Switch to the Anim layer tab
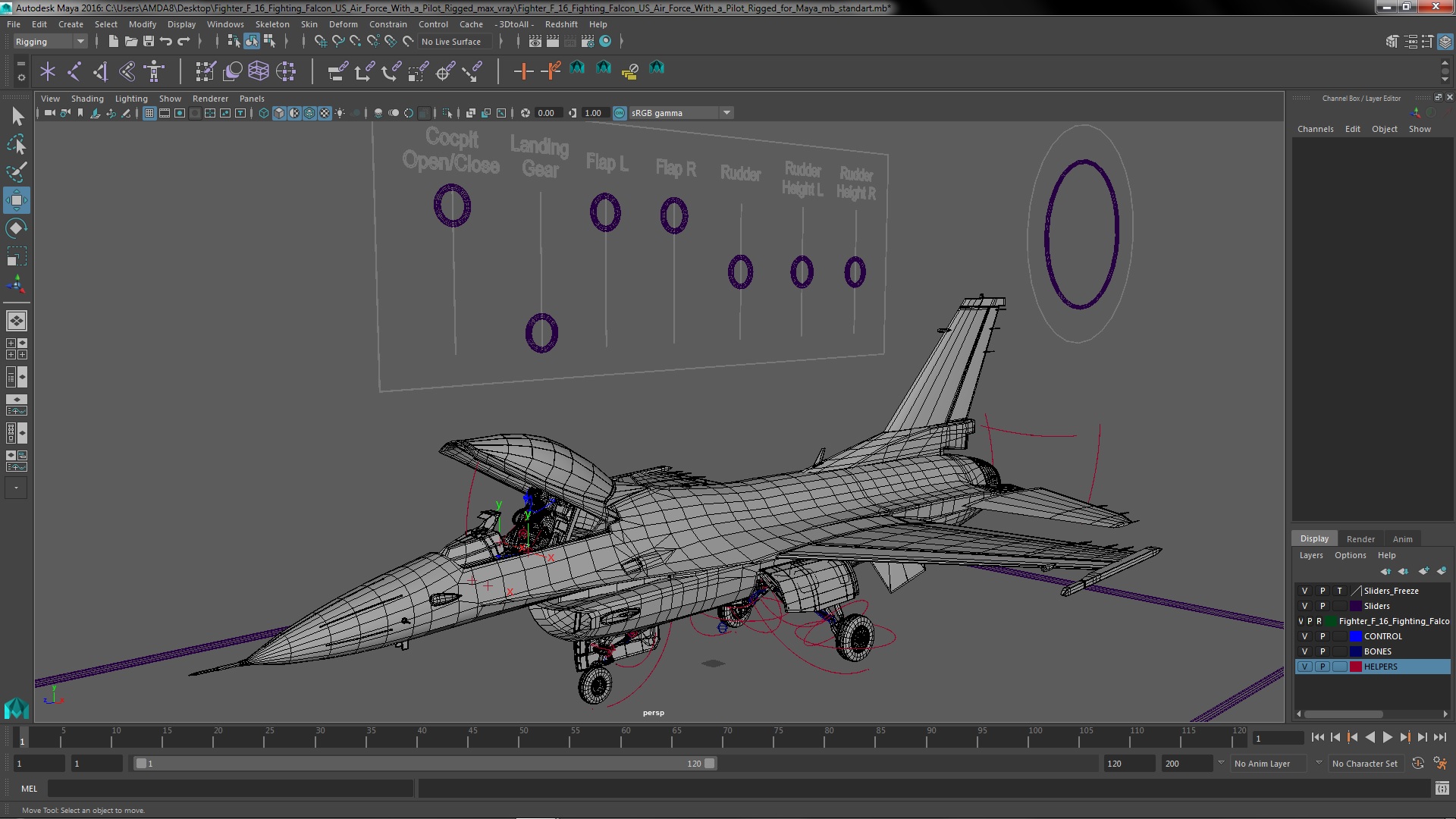The width and height of the screenshot is (1456, 819). 1402,539
